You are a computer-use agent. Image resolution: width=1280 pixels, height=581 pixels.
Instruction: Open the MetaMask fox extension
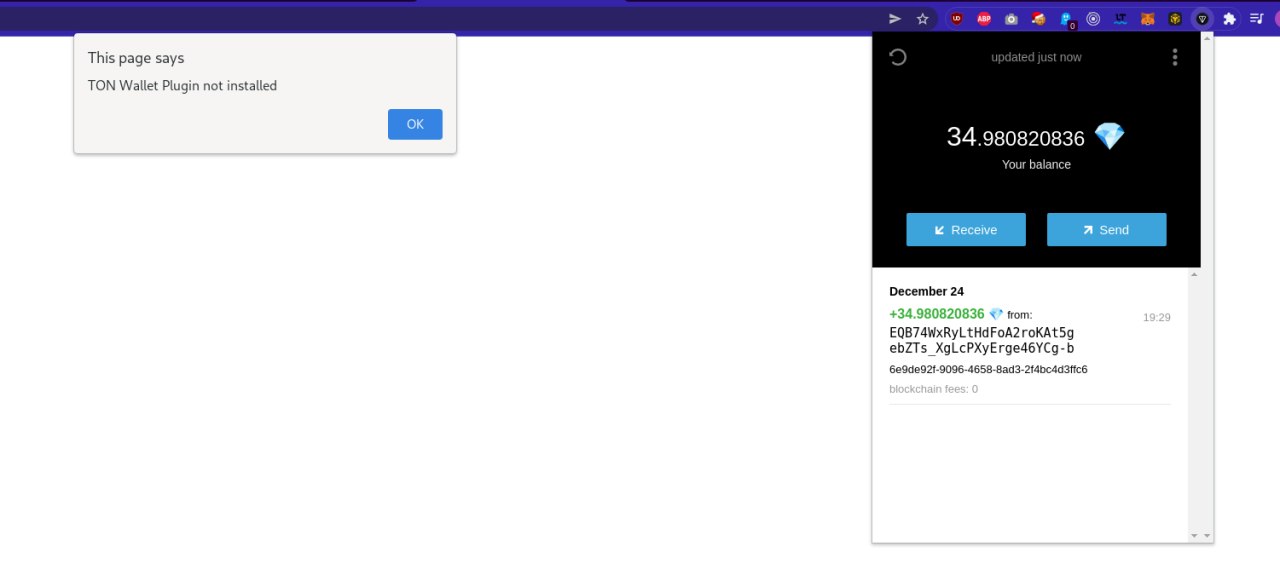(1148, 18)
